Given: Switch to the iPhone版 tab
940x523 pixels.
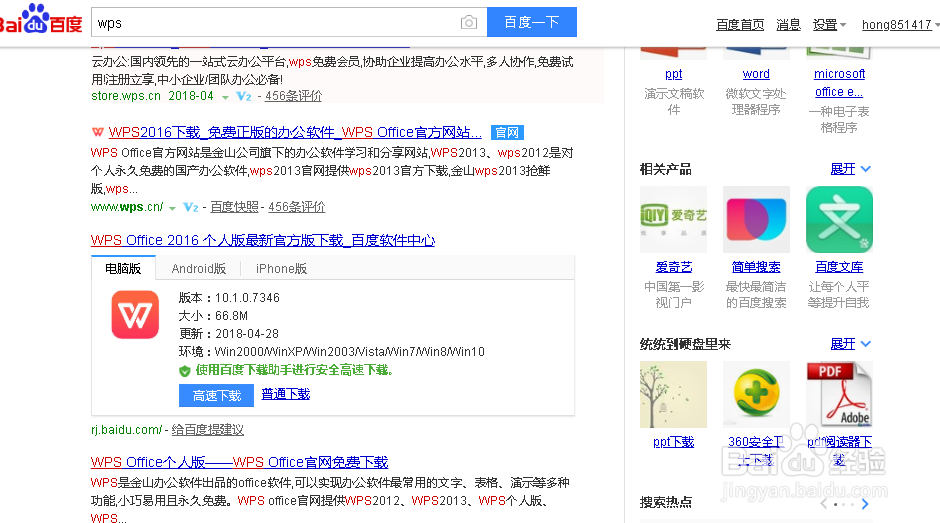Looking at the screenshot, I should pos(281,269).
